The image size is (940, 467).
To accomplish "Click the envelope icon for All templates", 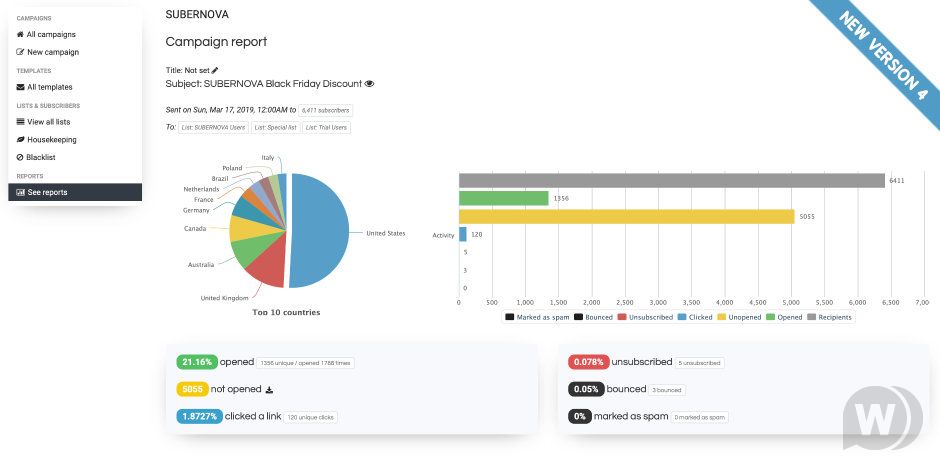I will (20, 87).
